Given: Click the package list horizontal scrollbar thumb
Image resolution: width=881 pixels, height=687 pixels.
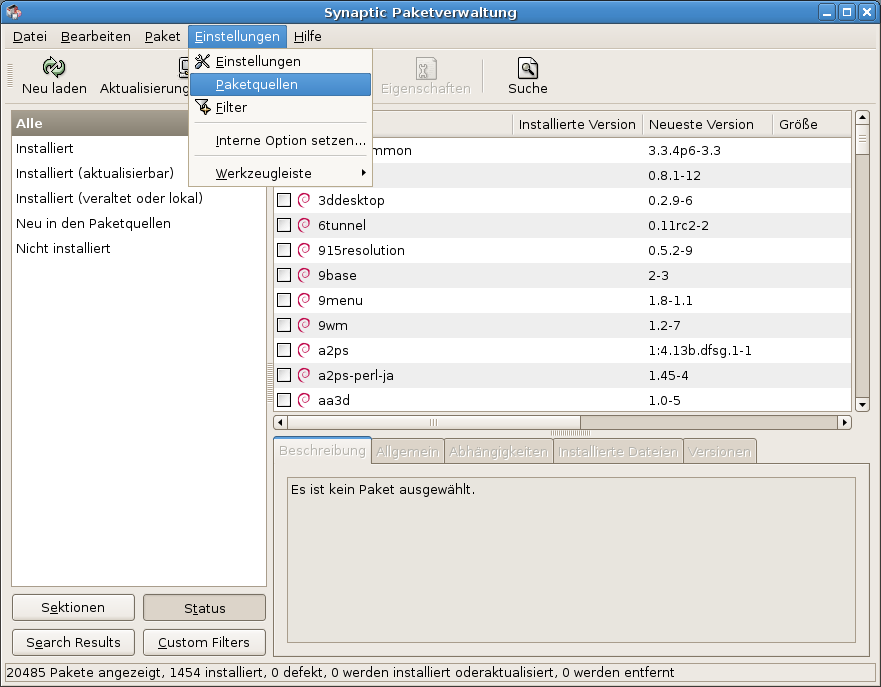Looking at the screenshot, I should pyautogui.click(x=434, y=422).
